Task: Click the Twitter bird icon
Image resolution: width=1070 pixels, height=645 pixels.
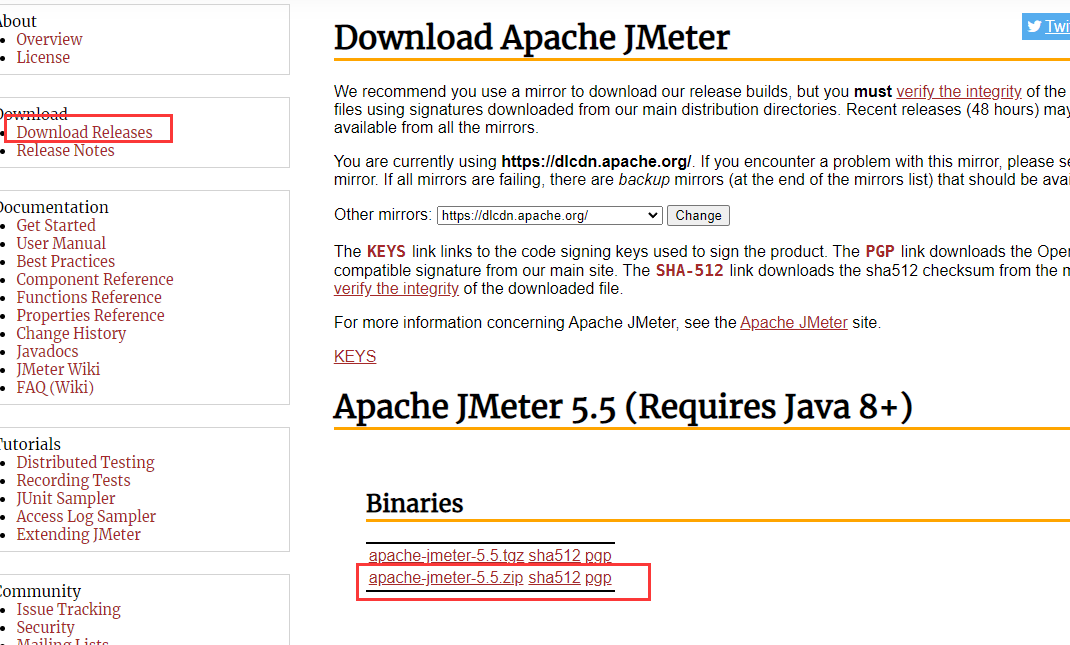Action: pos(1034,26)
